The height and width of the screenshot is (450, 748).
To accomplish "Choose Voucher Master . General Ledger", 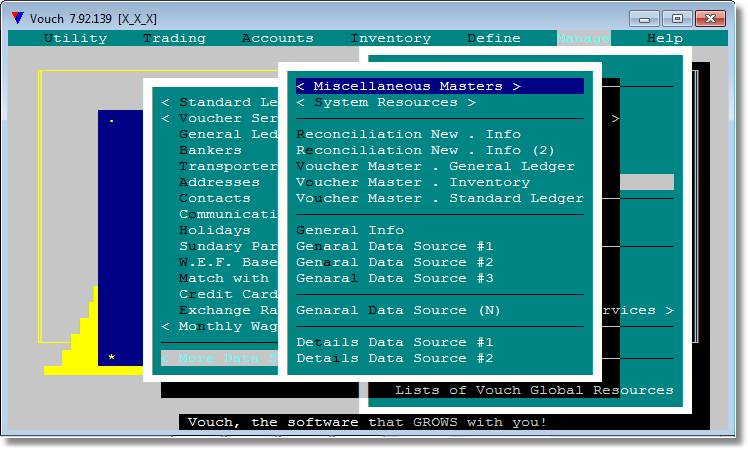I will click(435, 167).
